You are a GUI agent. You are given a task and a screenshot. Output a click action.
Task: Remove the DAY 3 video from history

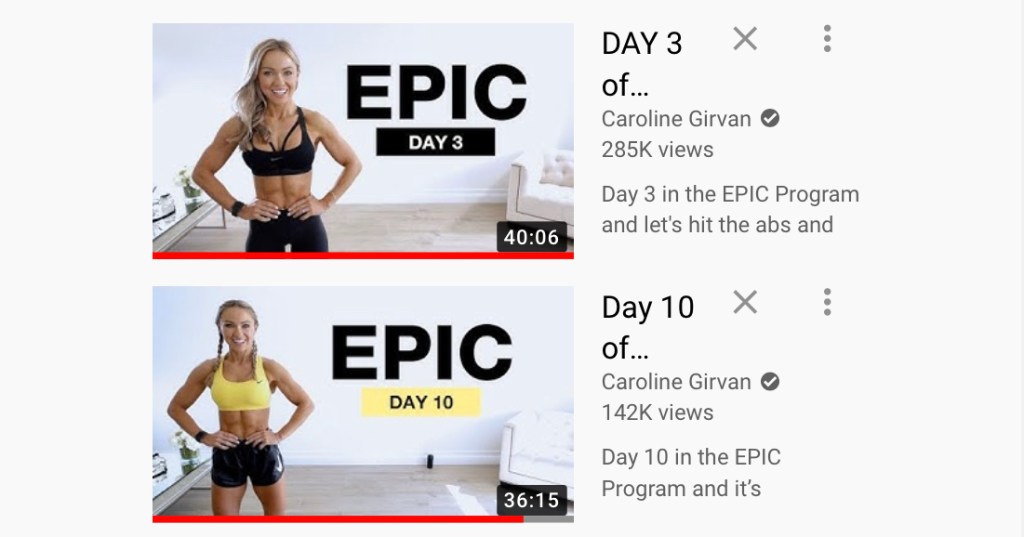coord(745,39)
